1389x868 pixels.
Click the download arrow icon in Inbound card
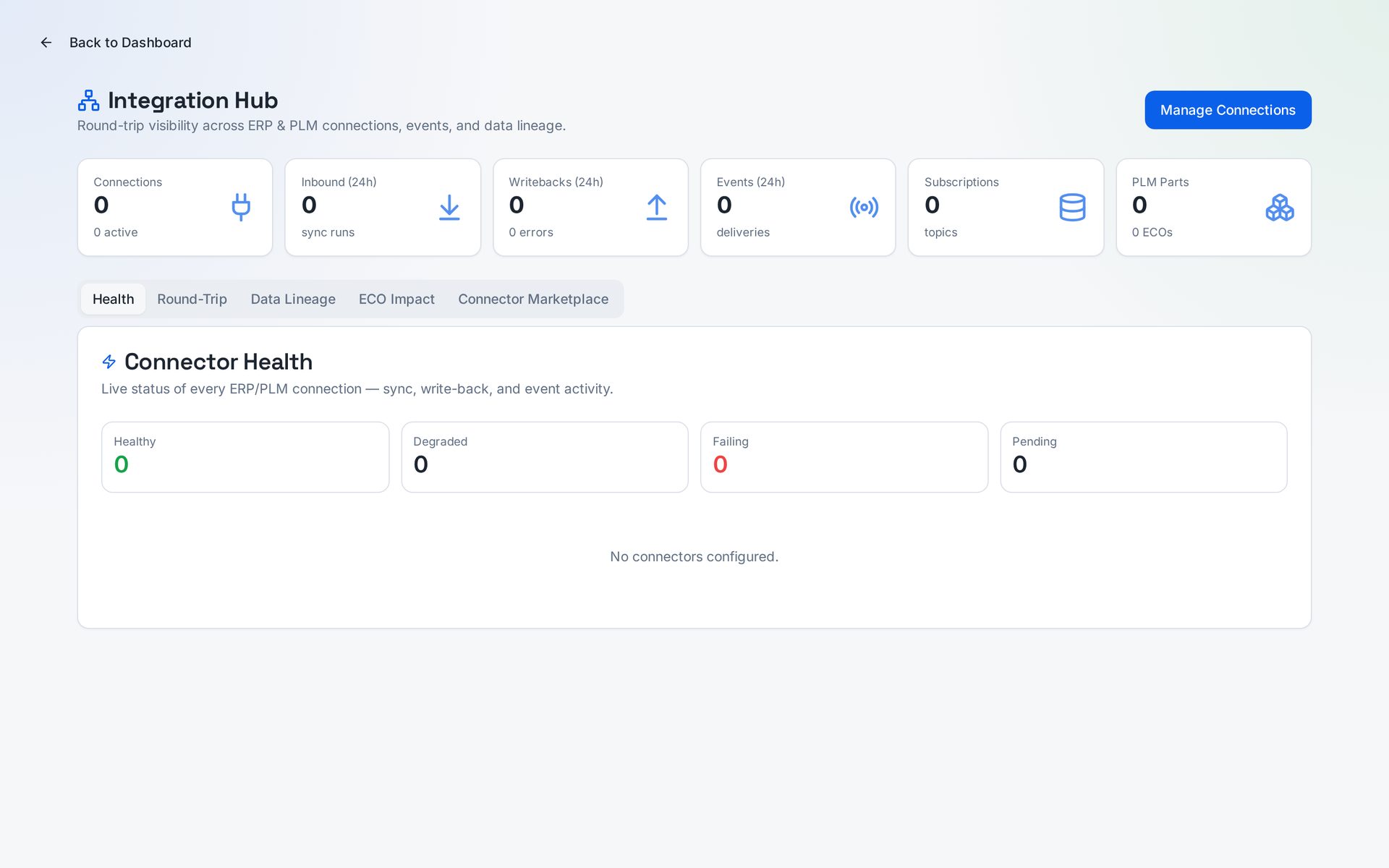[449, 208]
